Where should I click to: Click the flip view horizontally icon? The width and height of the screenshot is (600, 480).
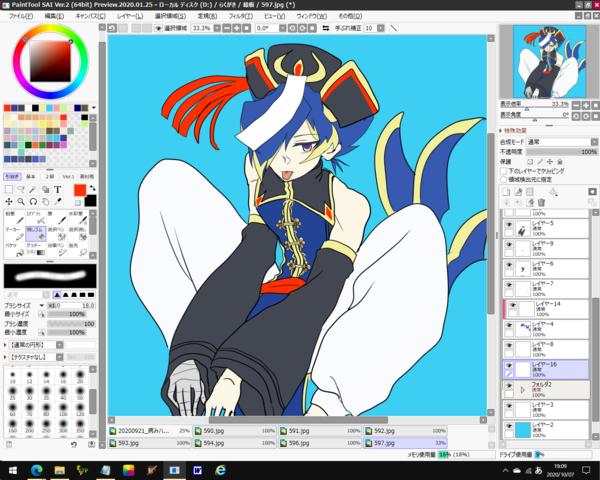click(326, 28)
